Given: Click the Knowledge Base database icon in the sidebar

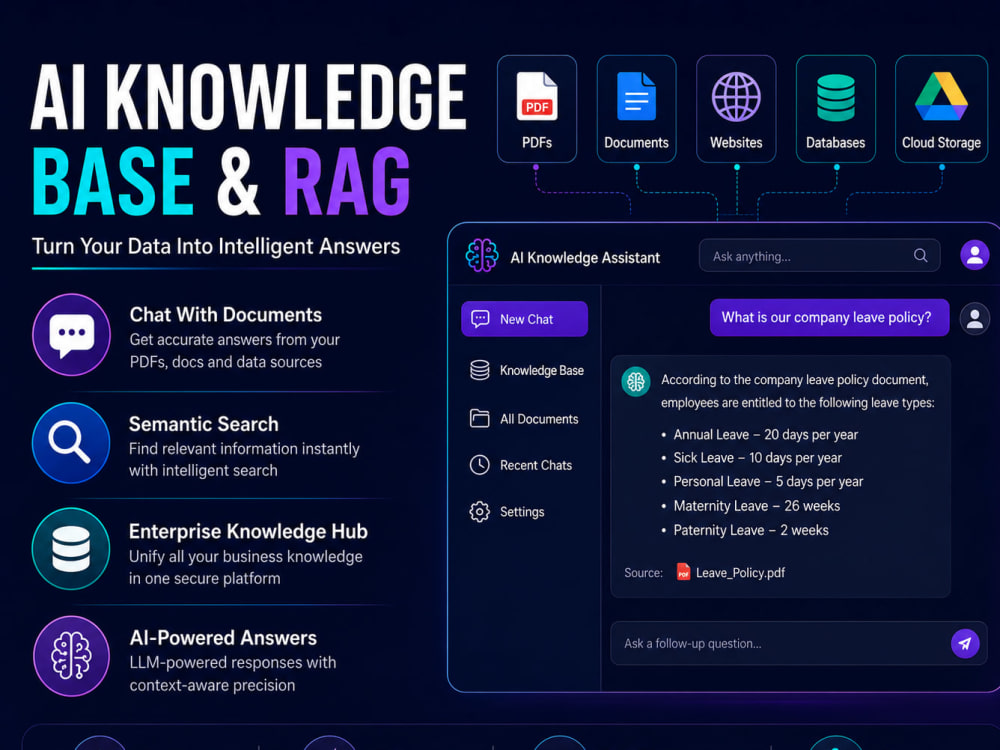Looking at the screenshot, I should point(480,370).
